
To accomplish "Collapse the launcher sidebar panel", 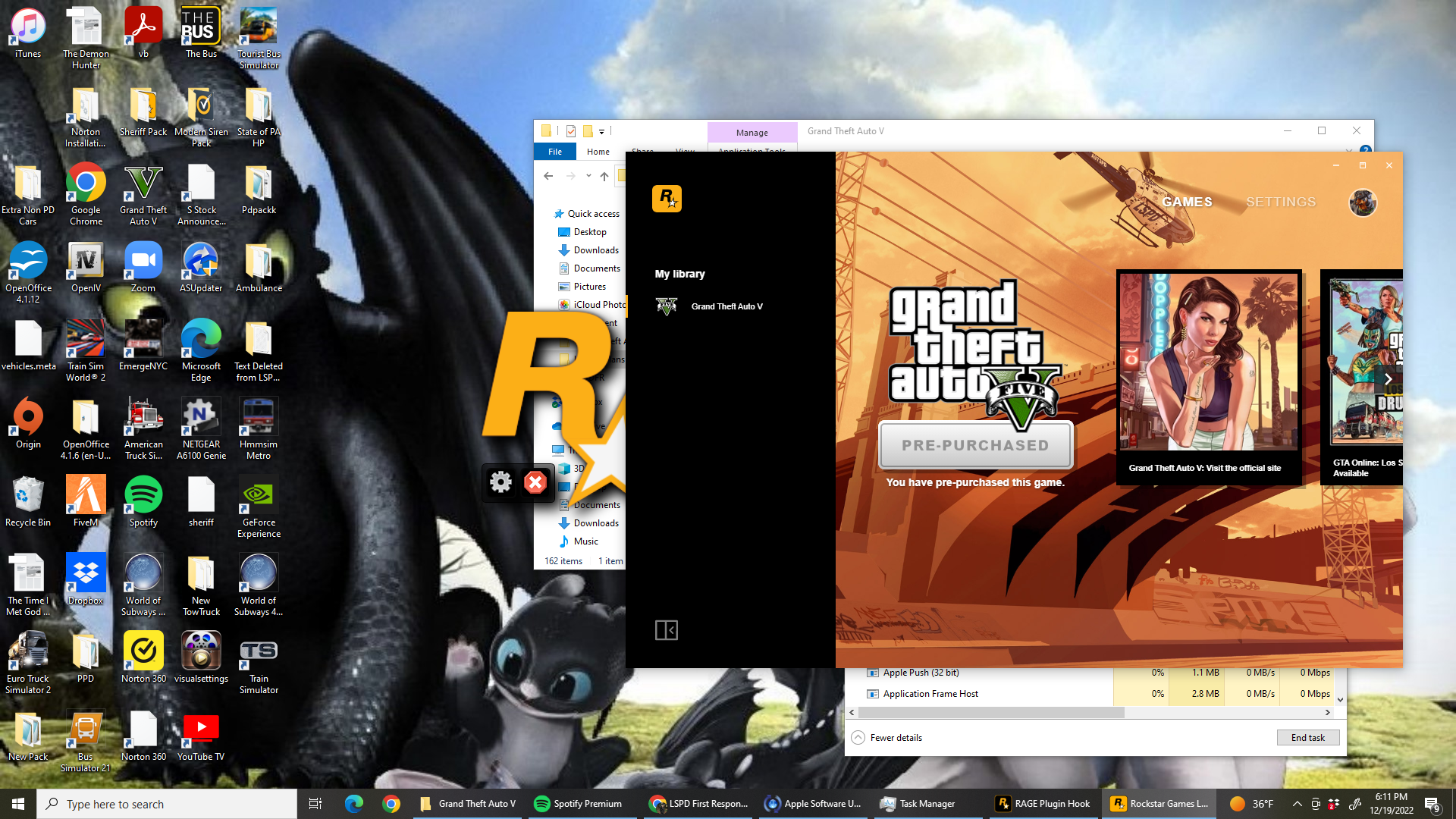I will [666, 629].
